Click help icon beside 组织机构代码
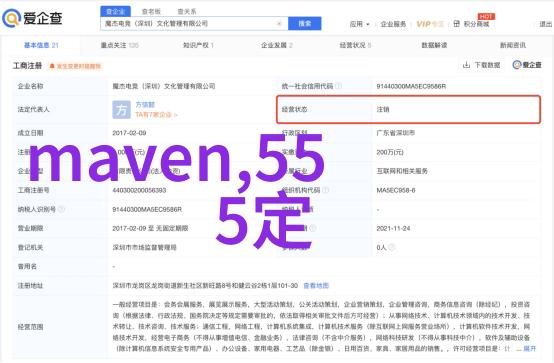The image size is (554, 363). point(325,190)
